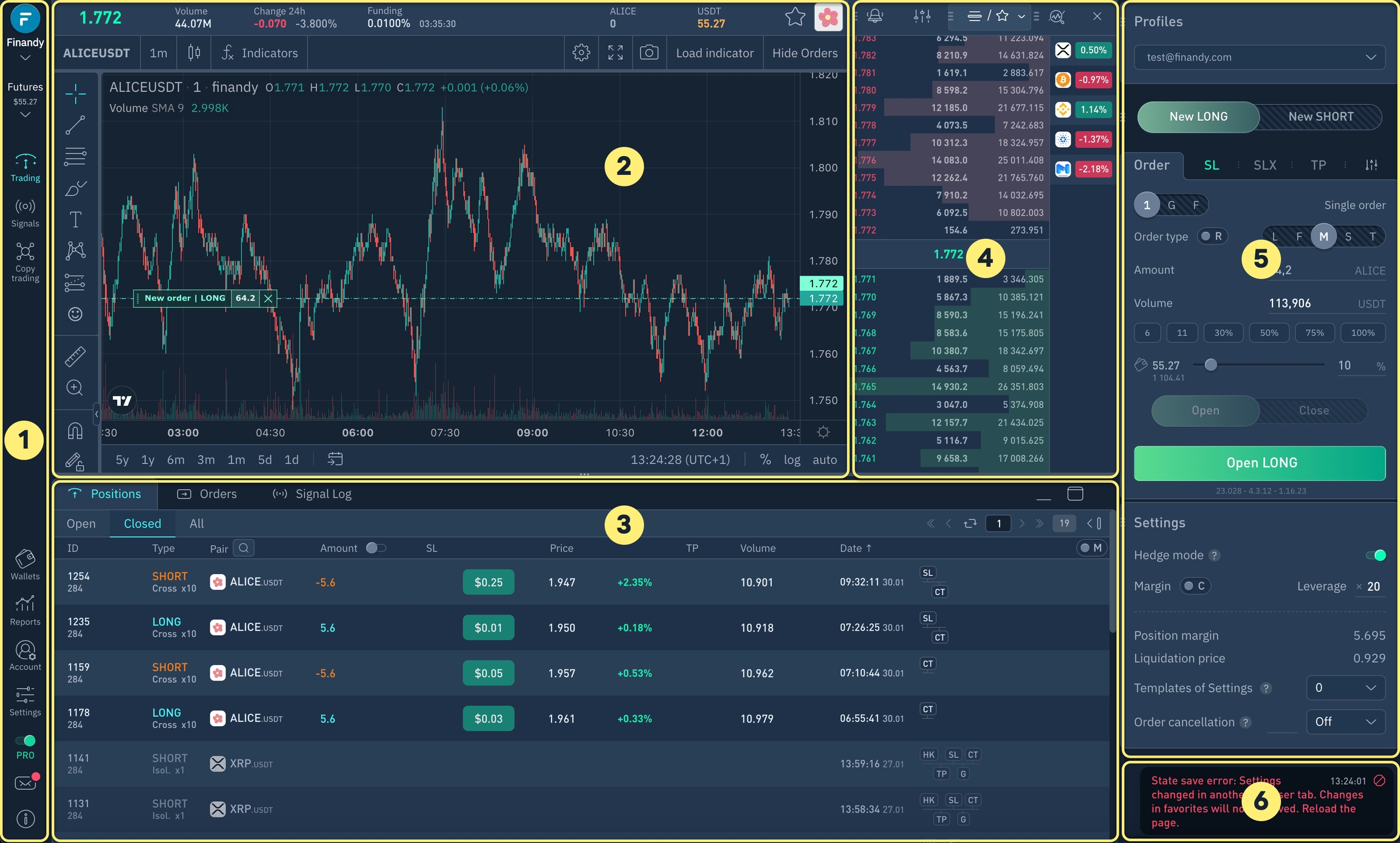Click the Open LONG button
Image resolution: width=1400 pixels, height=843 pixels.
(1260, 463)
